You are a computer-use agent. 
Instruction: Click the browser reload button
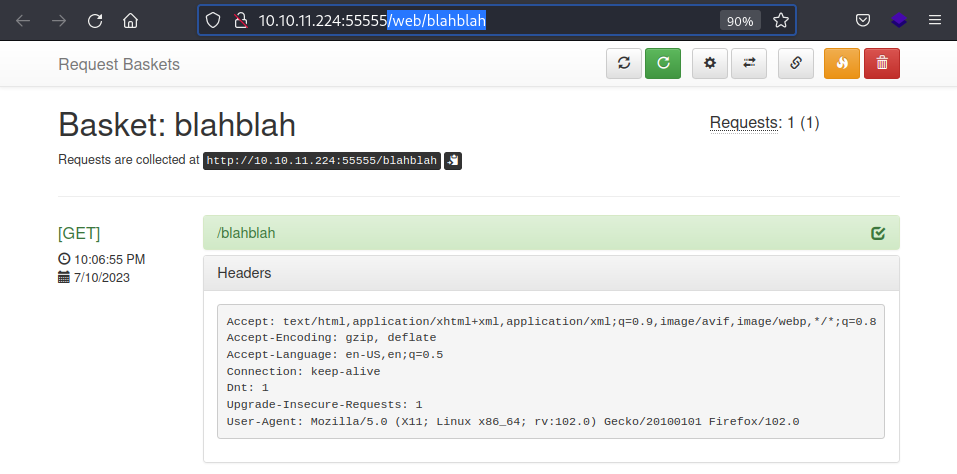pos(95,21)
